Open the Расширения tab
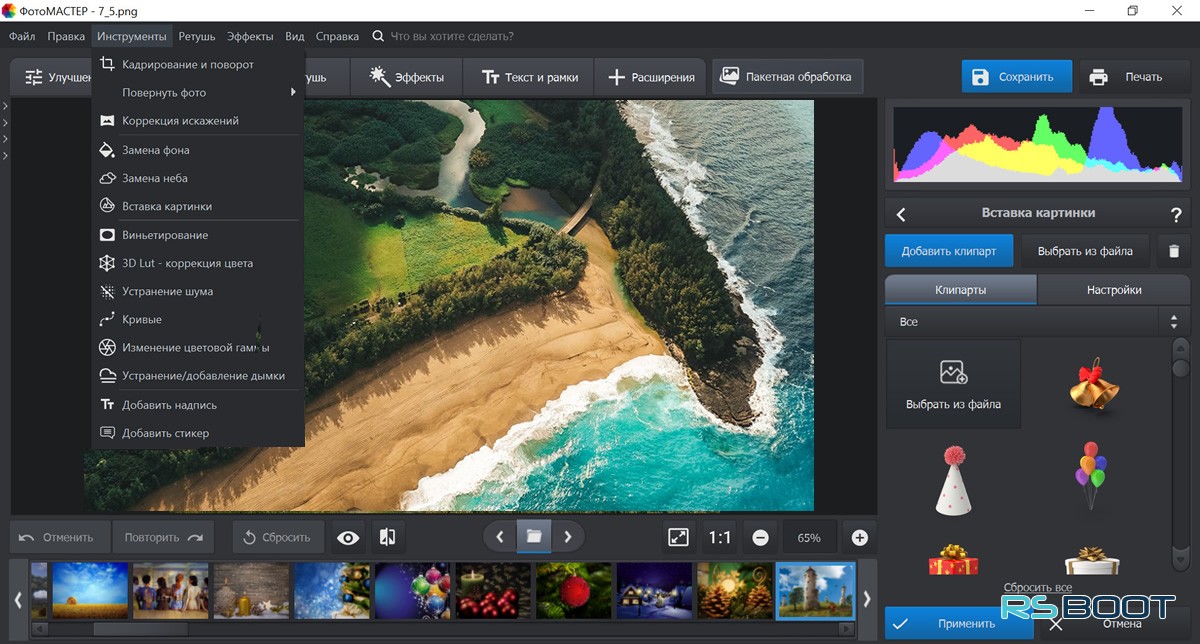This screenshot has height=644, width=1200. tap(650, 77)
